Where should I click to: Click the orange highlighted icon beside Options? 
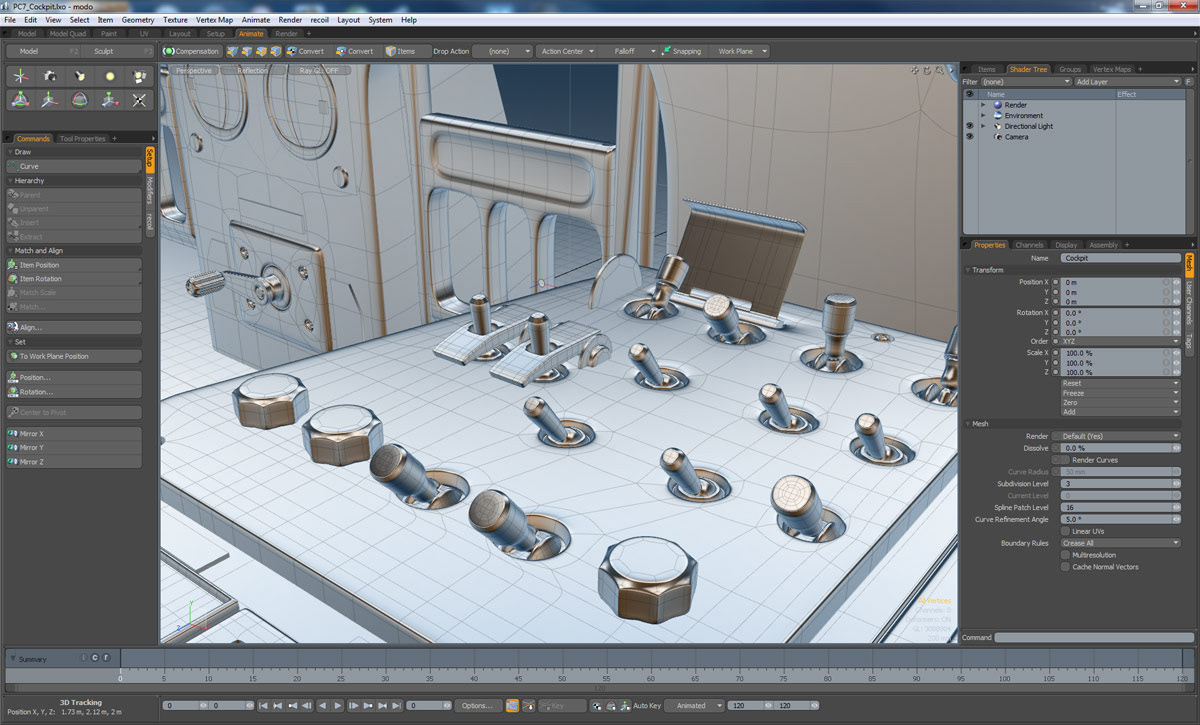coord(512,706)
